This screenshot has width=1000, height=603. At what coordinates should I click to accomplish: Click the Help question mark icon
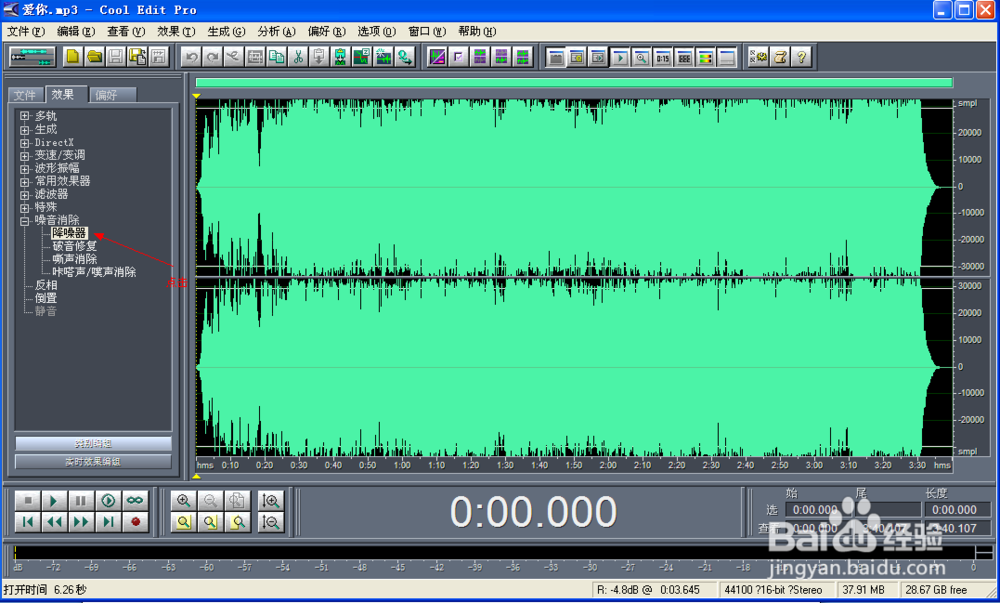click(x=802, y=57)
